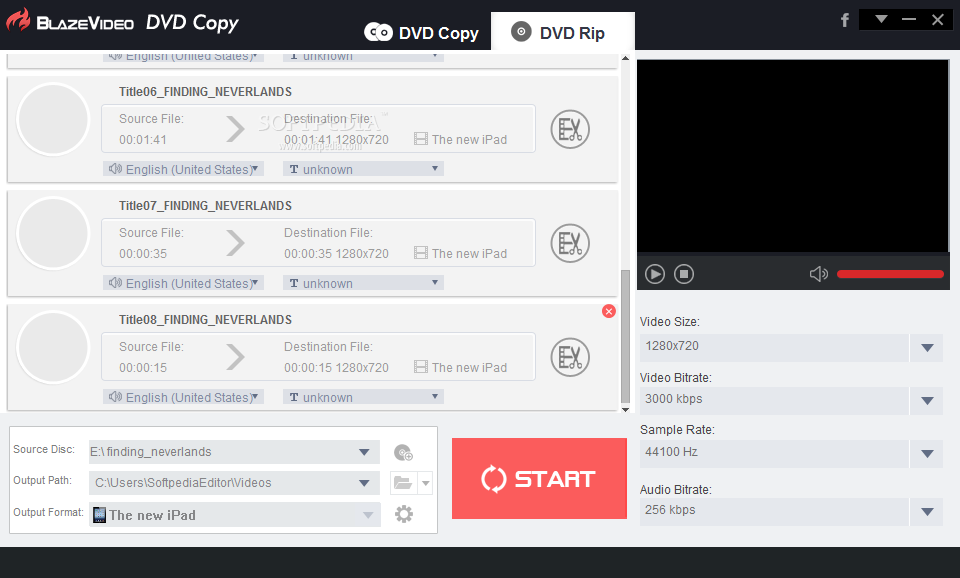Adjust the red volume slider

890,274
